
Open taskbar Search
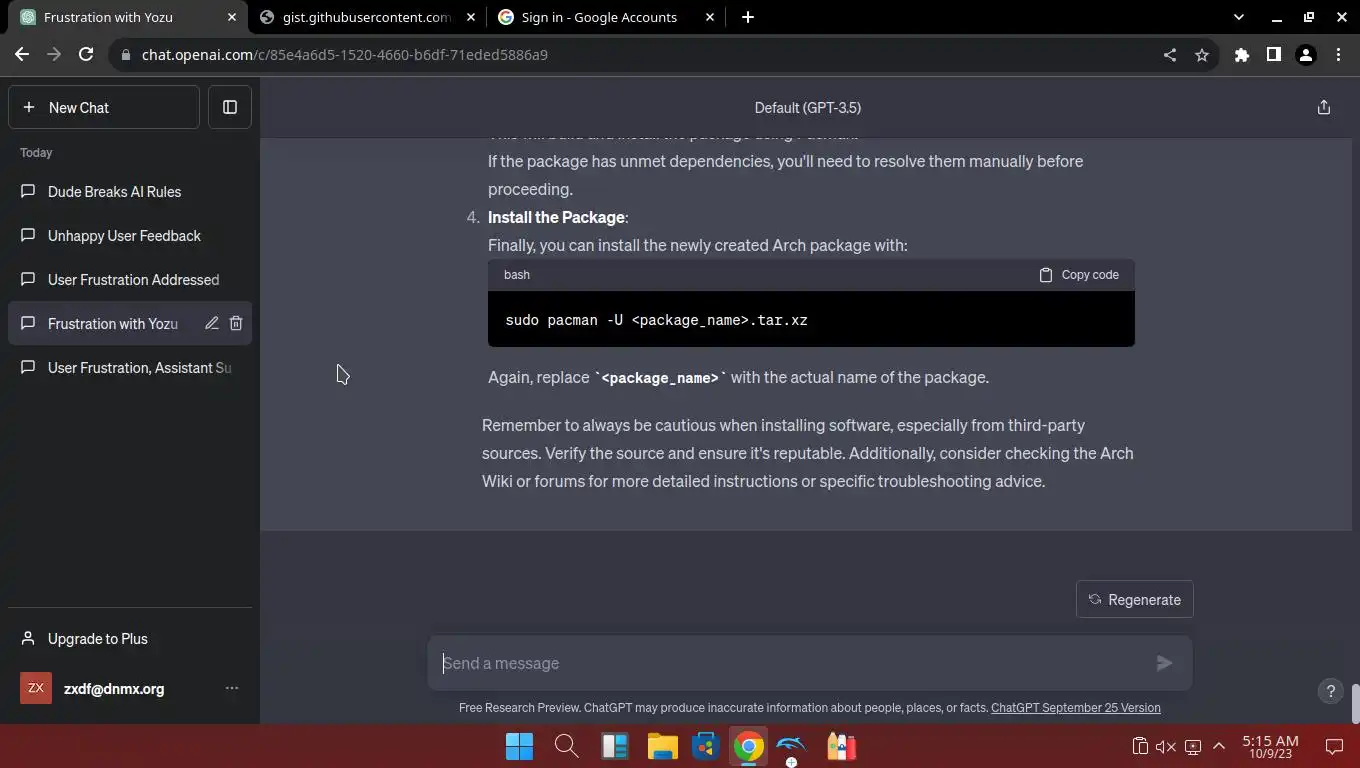pos(567,747)
